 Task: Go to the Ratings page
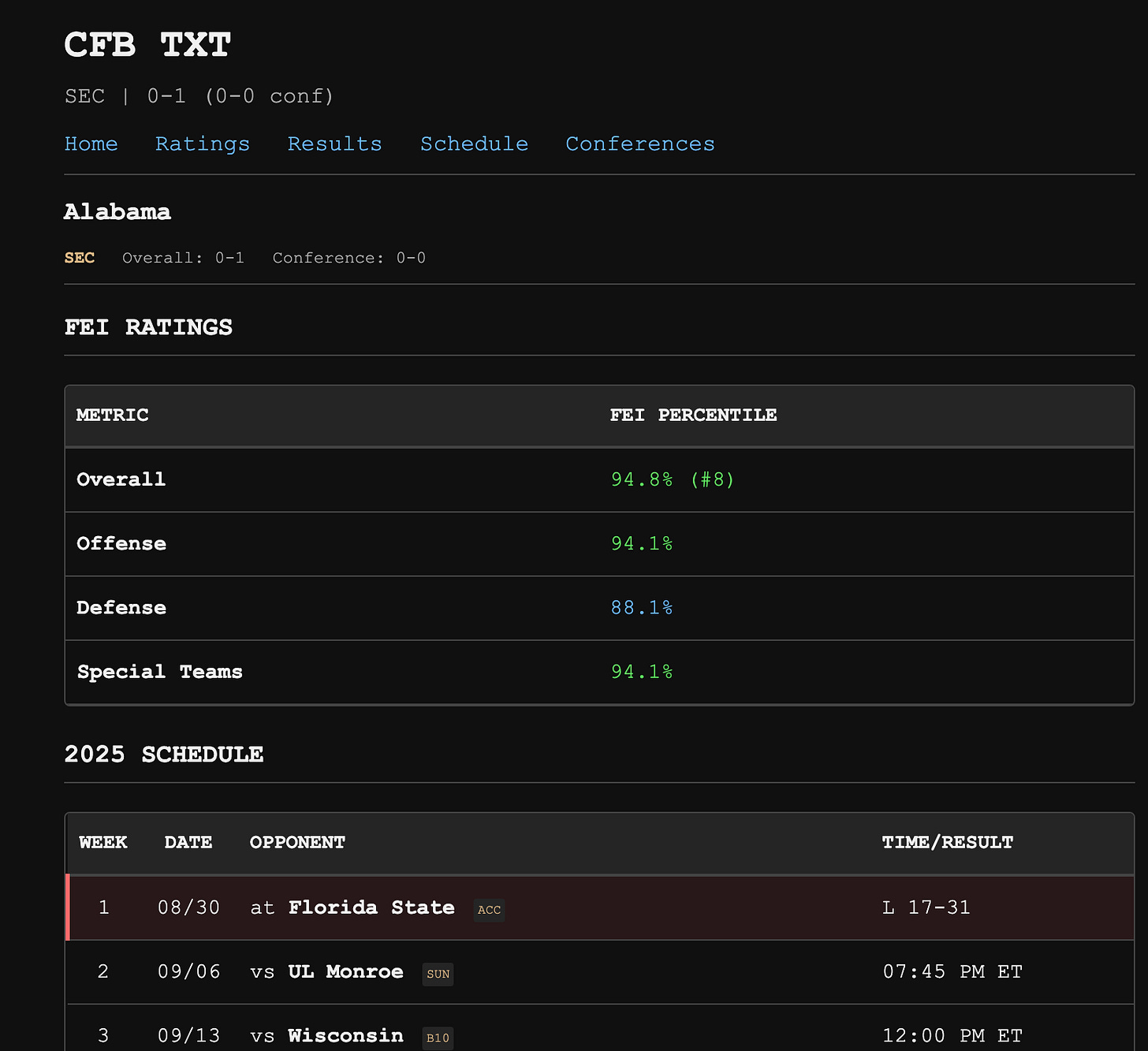click(202, 143)
